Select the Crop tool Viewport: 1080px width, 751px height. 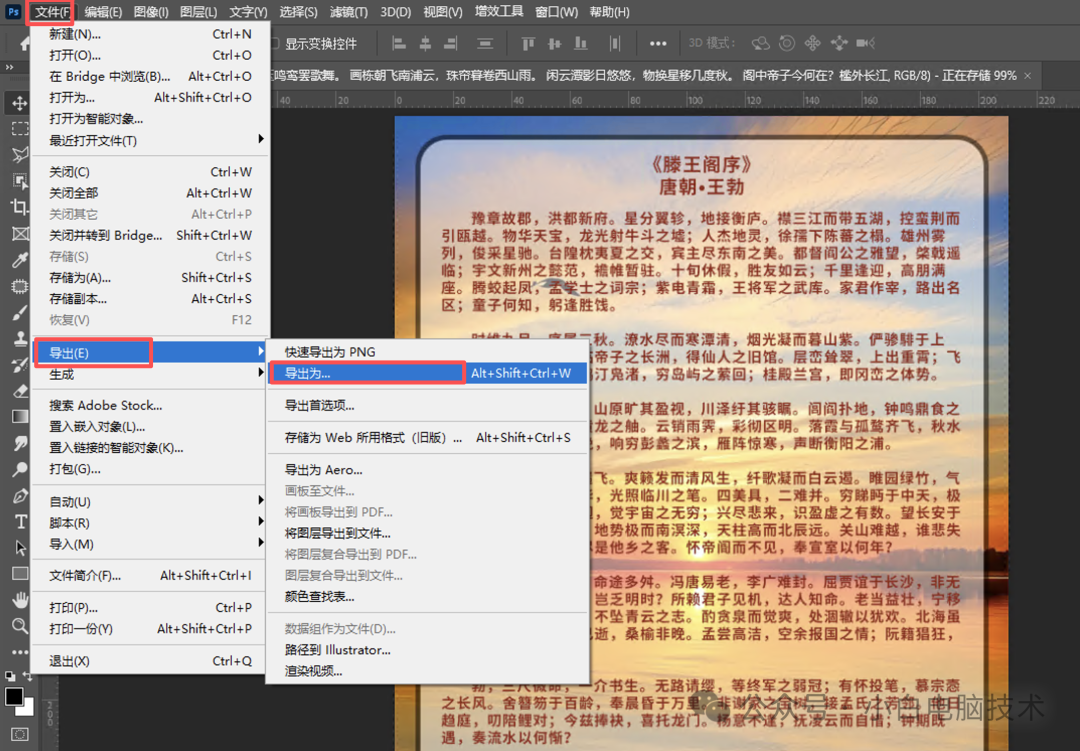[19, 207]
